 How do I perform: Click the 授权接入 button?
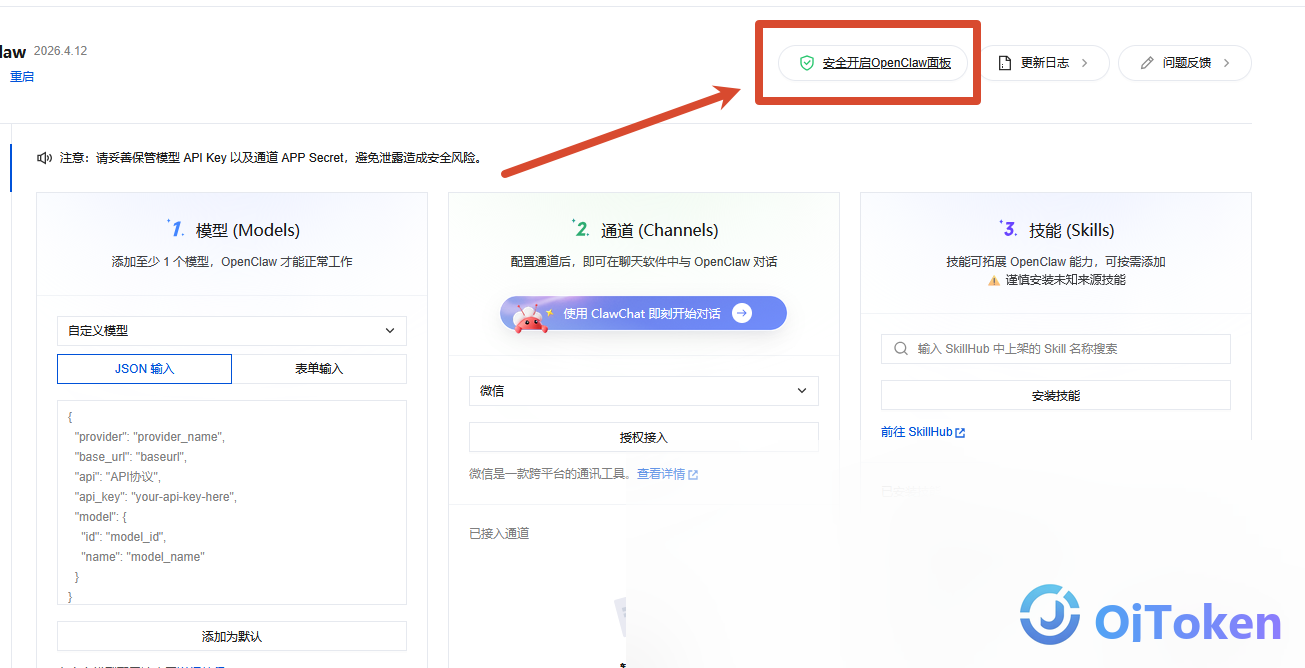pos(644,437)
